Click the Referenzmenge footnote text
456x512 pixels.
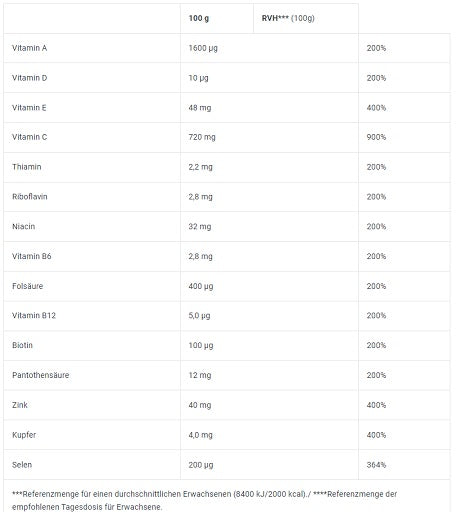(x=204, y=500)
